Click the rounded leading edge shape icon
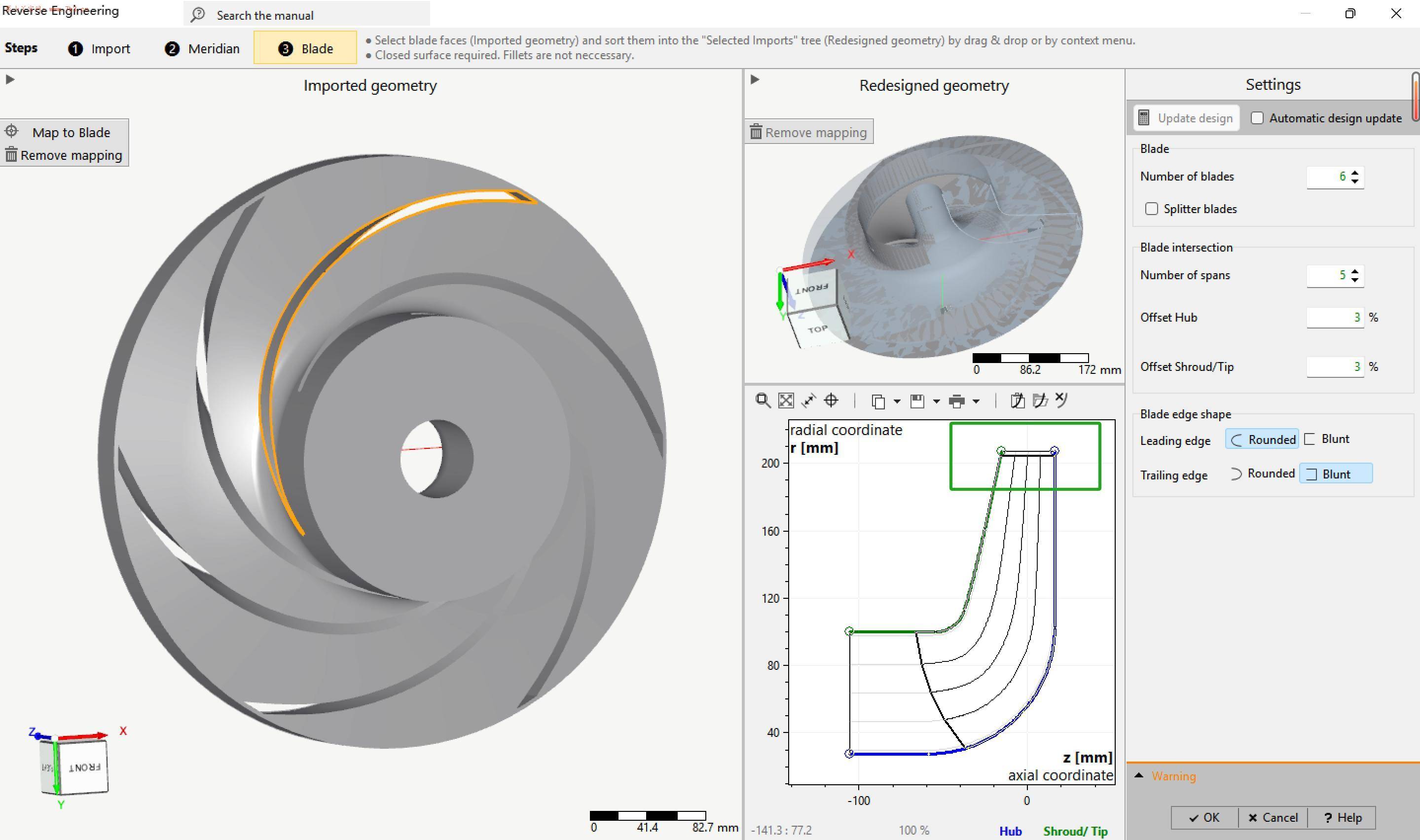Screen dimensions: 1420x840 (1237, 440)
